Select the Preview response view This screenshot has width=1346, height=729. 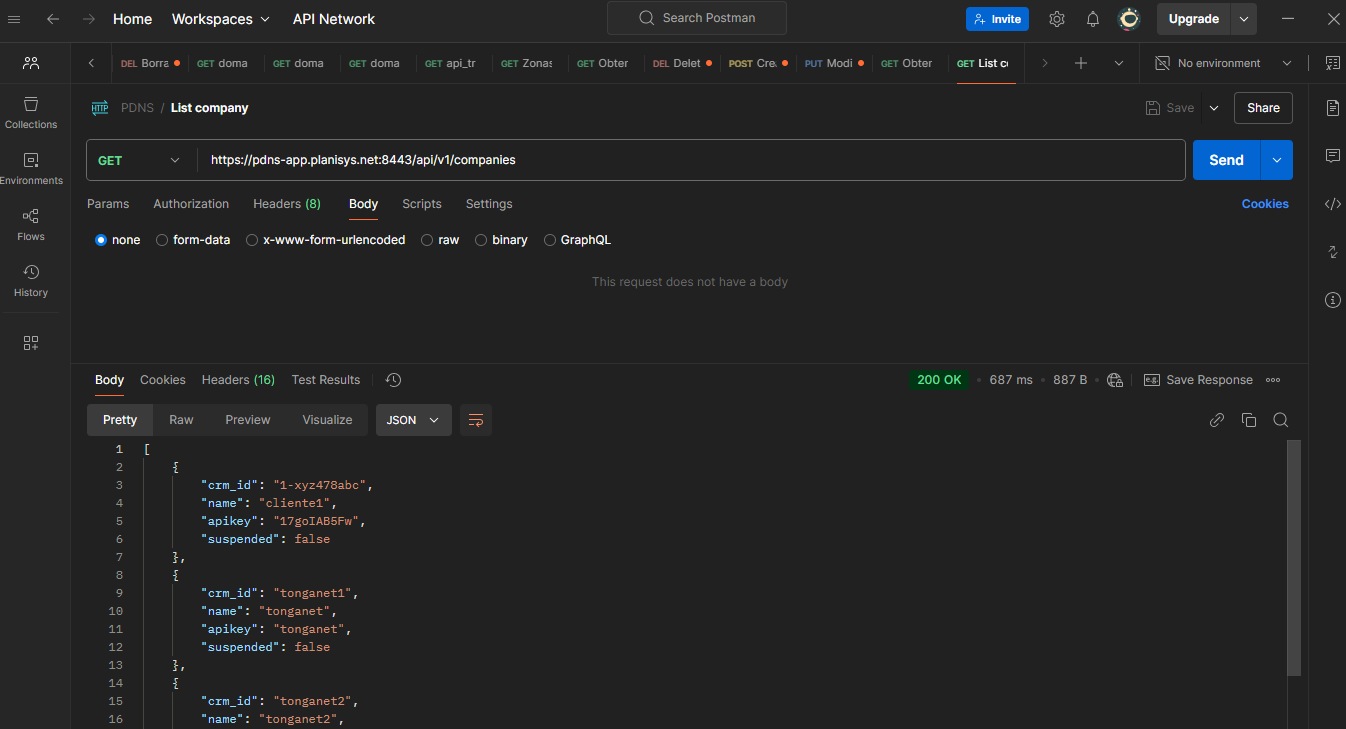coord(248,420)
